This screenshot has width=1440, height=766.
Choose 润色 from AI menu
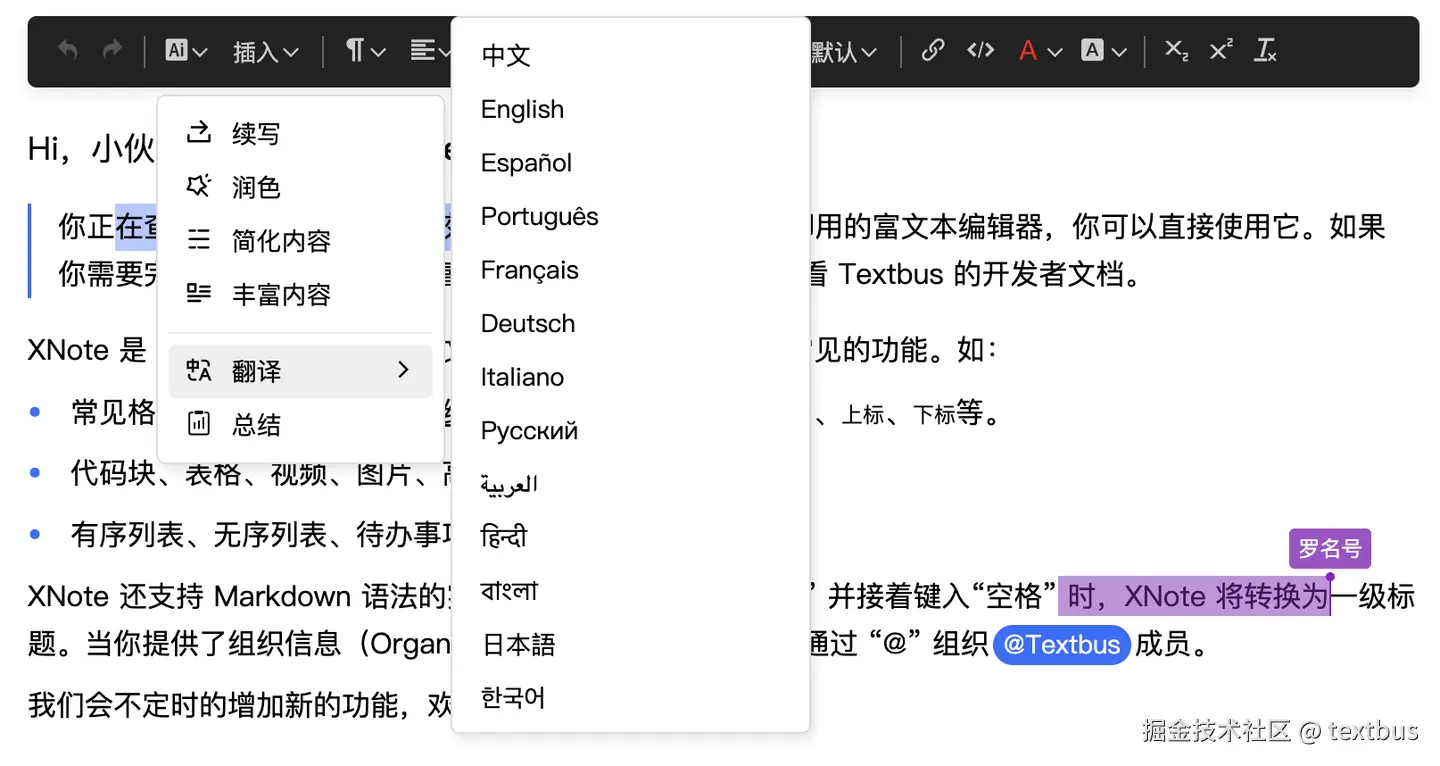[x=300, y=187]
